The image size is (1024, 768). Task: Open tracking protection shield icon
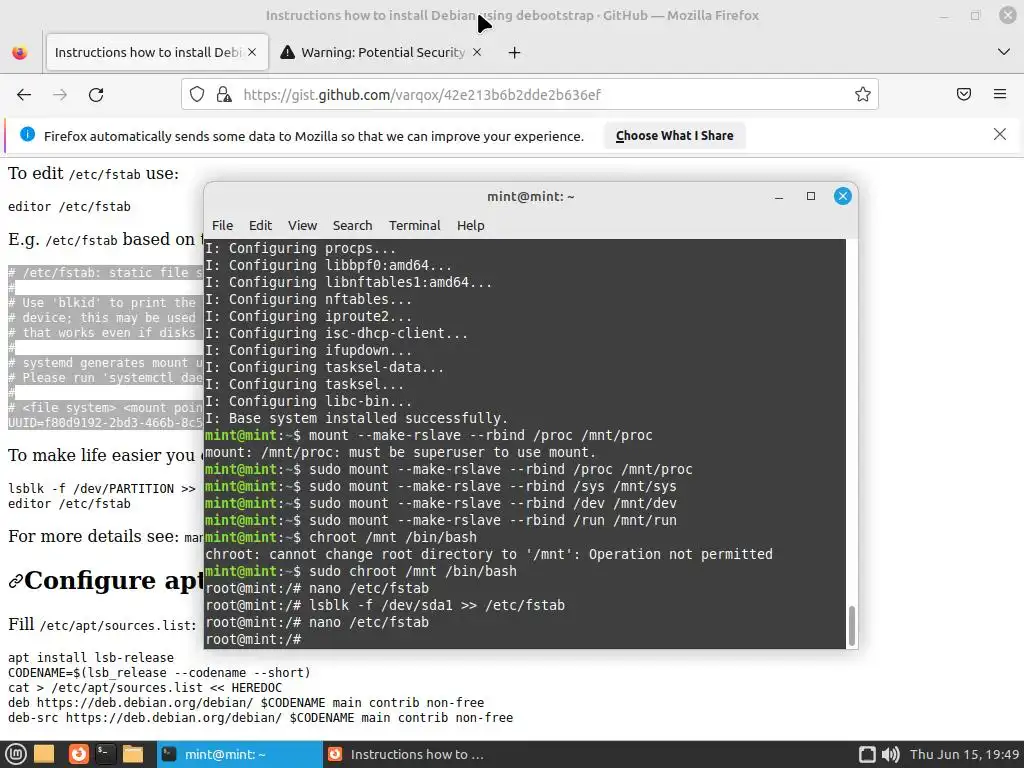(x=197, y=95)
